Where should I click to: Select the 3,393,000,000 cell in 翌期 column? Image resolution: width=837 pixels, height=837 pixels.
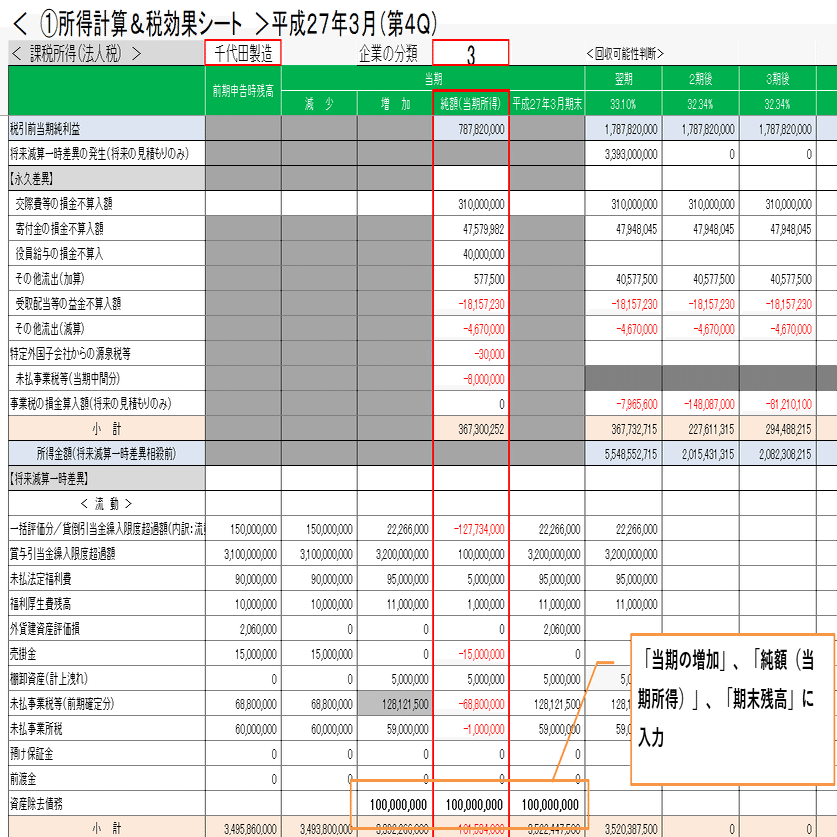click(623, 154)
